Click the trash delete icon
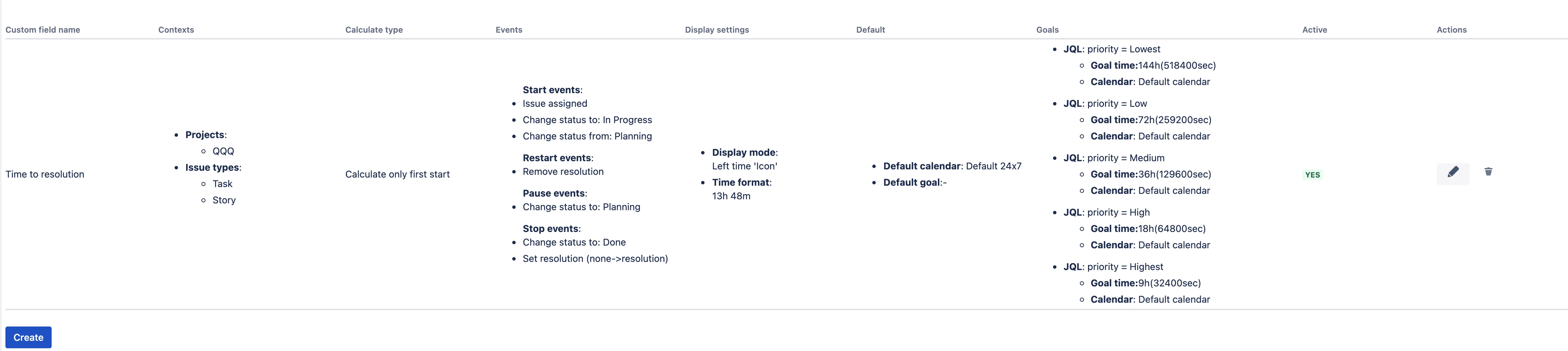This screenshot has width=1568, height=351. [x=1487, y=172]
